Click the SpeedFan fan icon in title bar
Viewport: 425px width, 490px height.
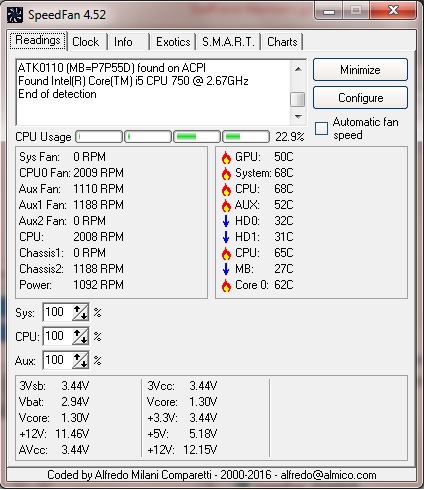tap(15, 15)
